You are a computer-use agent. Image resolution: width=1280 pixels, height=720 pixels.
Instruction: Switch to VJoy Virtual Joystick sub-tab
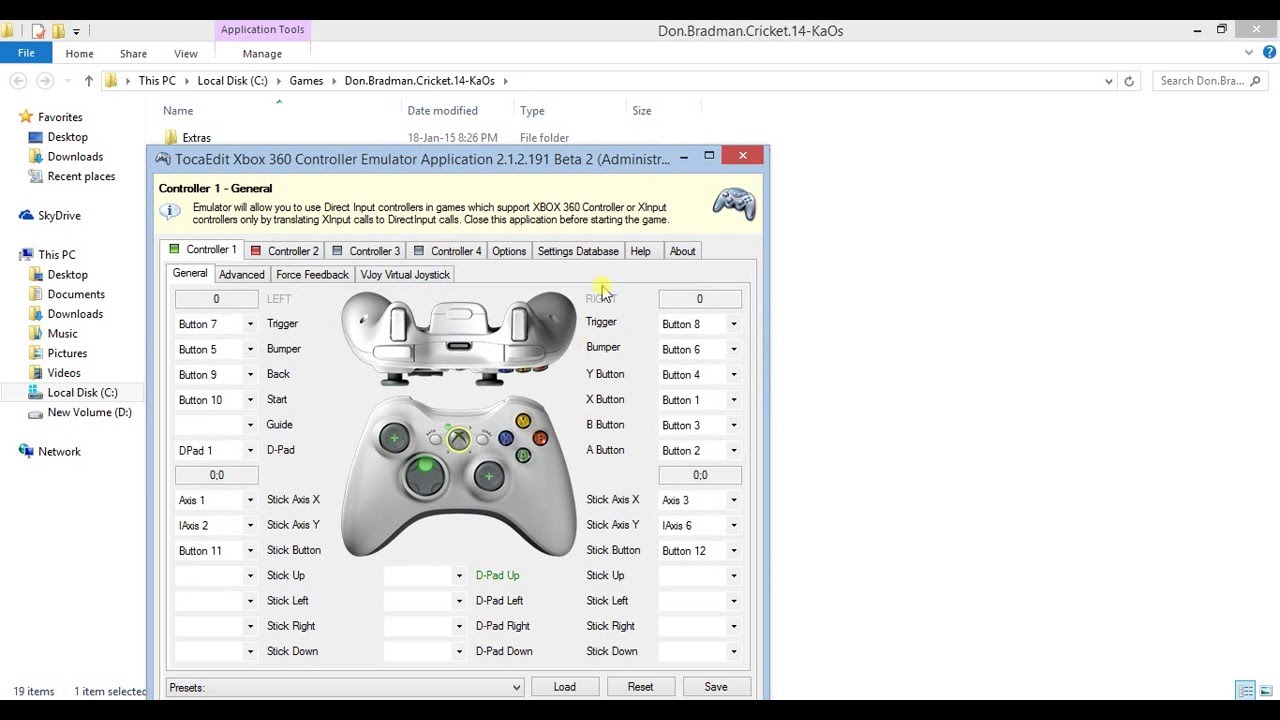point(405,275)
